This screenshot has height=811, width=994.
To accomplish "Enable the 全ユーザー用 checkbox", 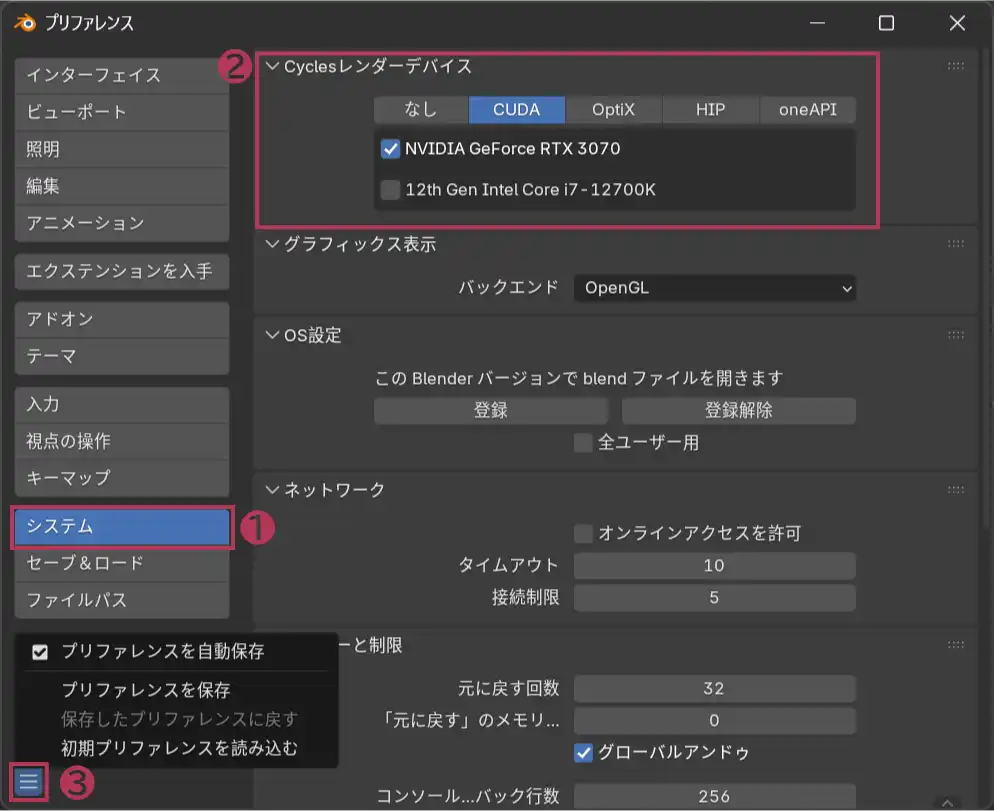I will tap(584, 442).
